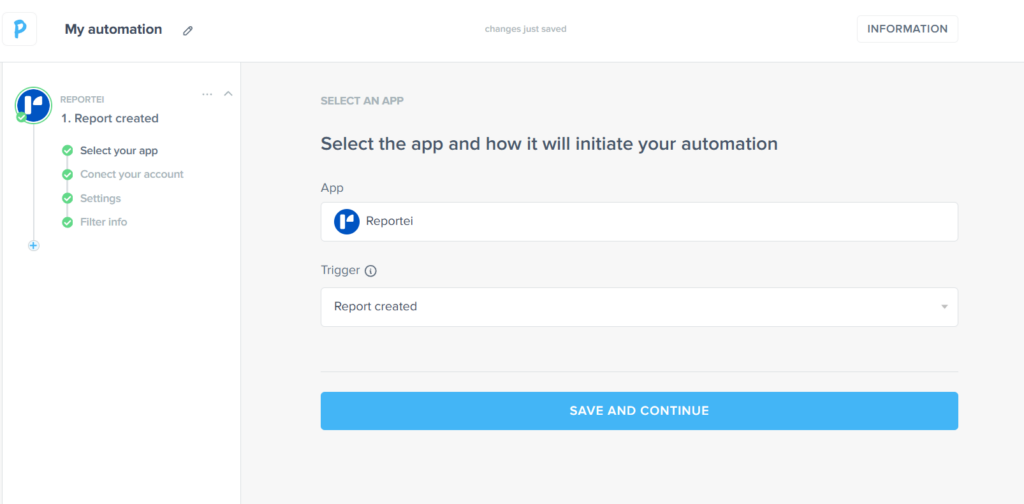Click the Reportei logo inside App field
1024x504 pixels.
pyautogui.click(x=347, y=222)
